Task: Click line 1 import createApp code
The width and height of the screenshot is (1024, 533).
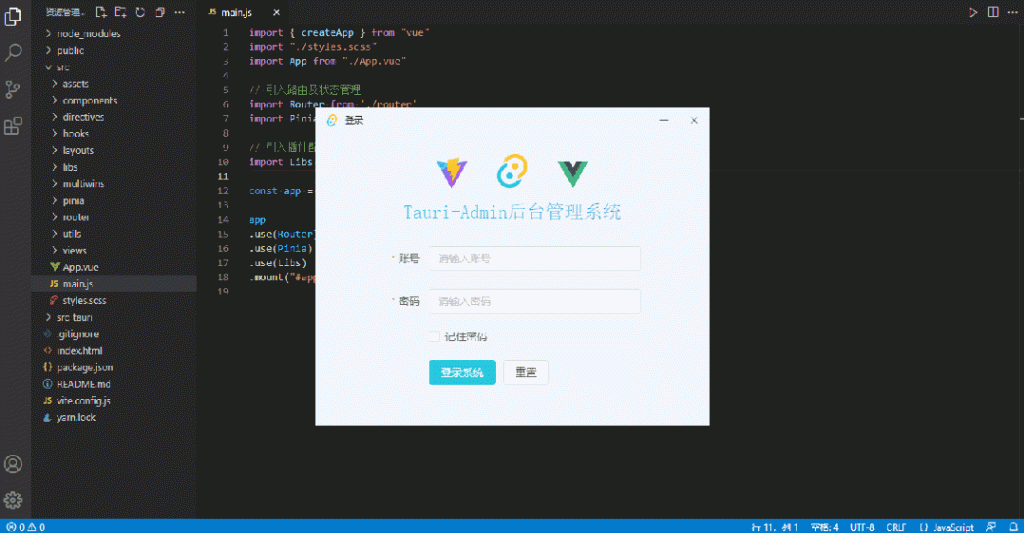Action: click(339, 33)
